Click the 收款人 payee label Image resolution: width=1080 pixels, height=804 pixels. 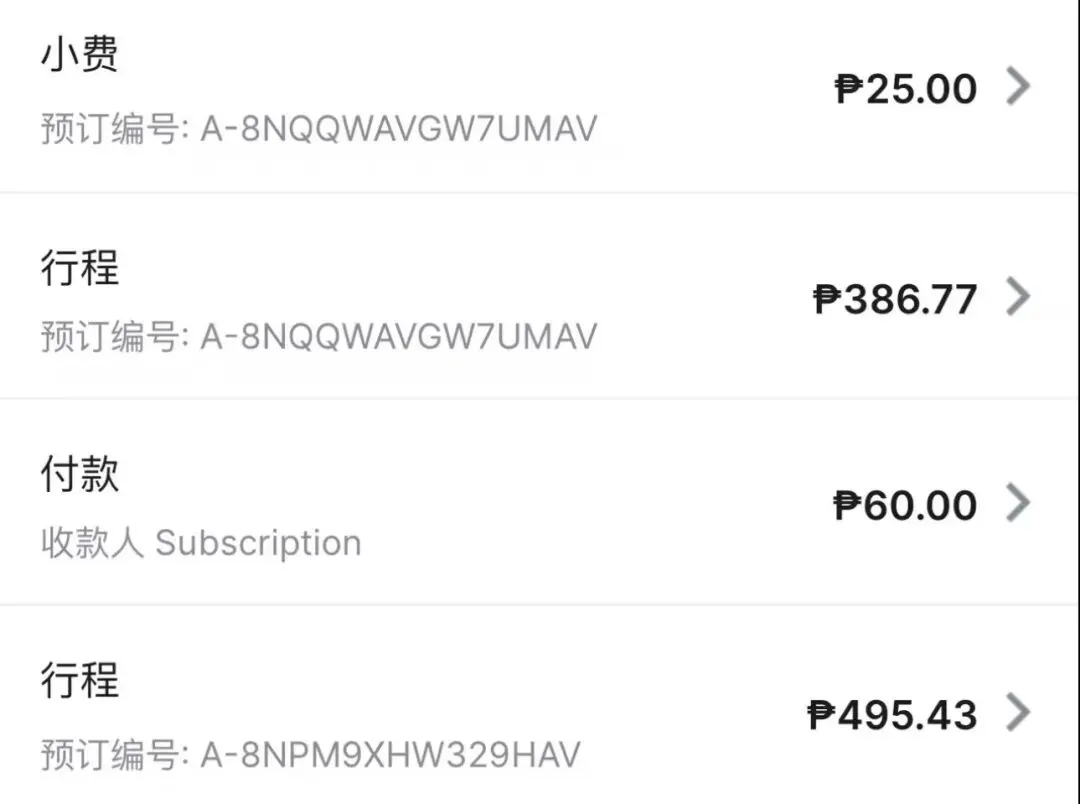tap(92, 543)
